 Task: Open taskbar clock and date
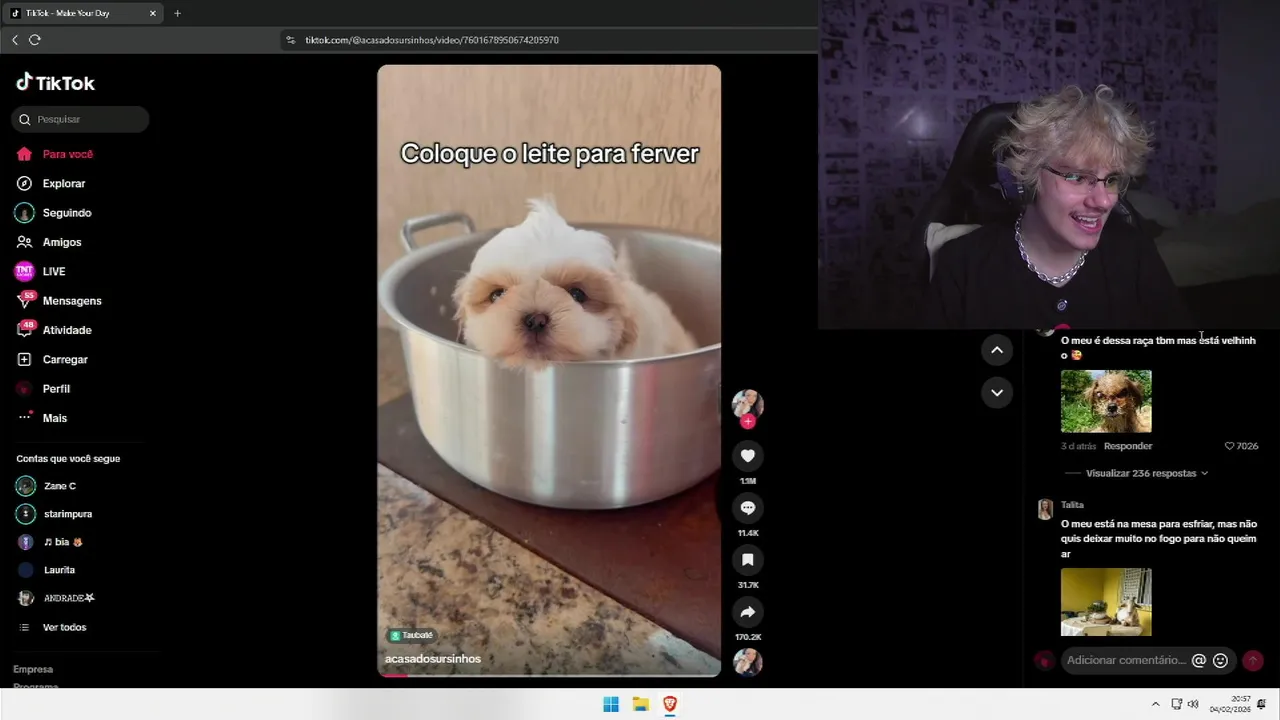[1230, 704]
